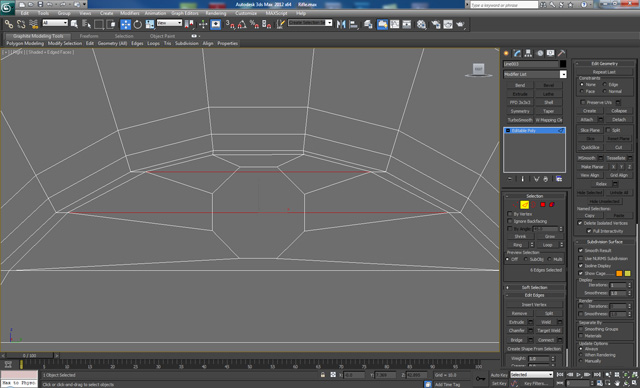Open the MAXScript menu
Screen dimensions: 640x388
coord(276,13)
